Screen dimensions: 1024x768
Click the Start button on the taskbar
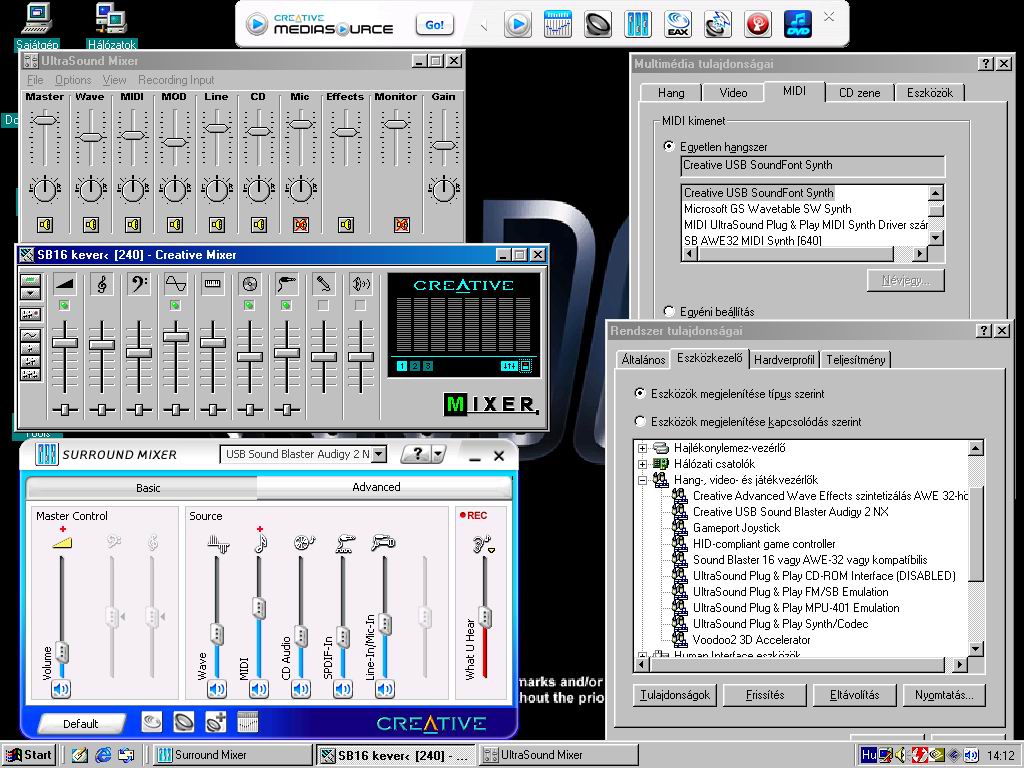pos(29,755)
